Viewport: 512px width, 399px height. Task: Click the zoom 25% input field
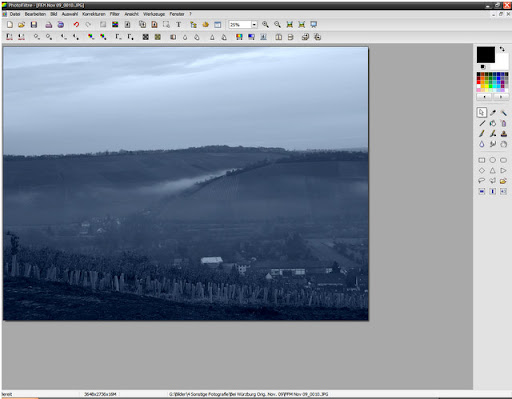240,25
